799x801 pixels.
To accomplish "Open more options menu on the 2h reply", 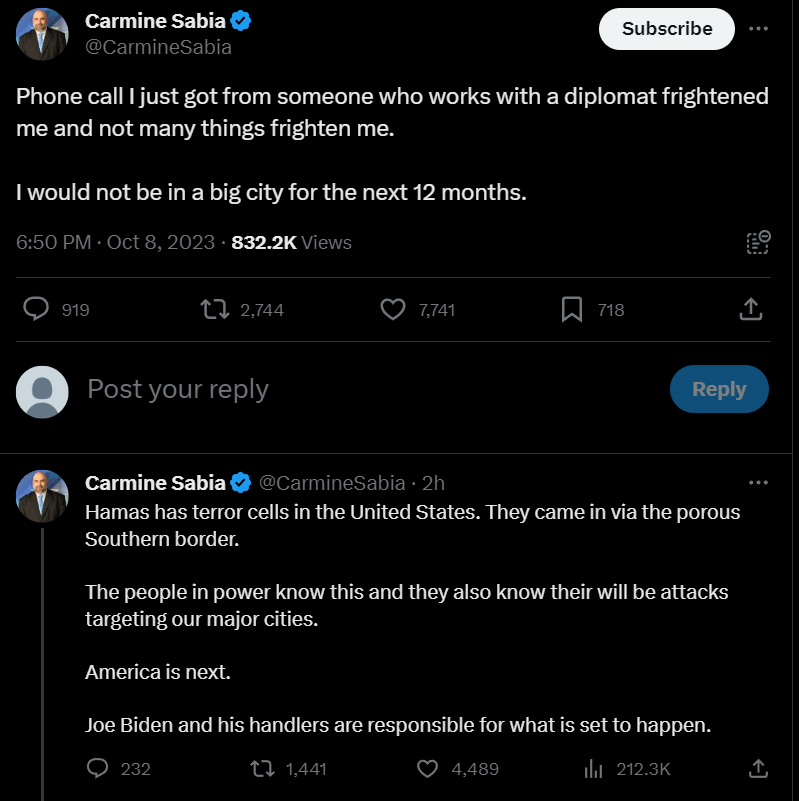I will 758,482.
